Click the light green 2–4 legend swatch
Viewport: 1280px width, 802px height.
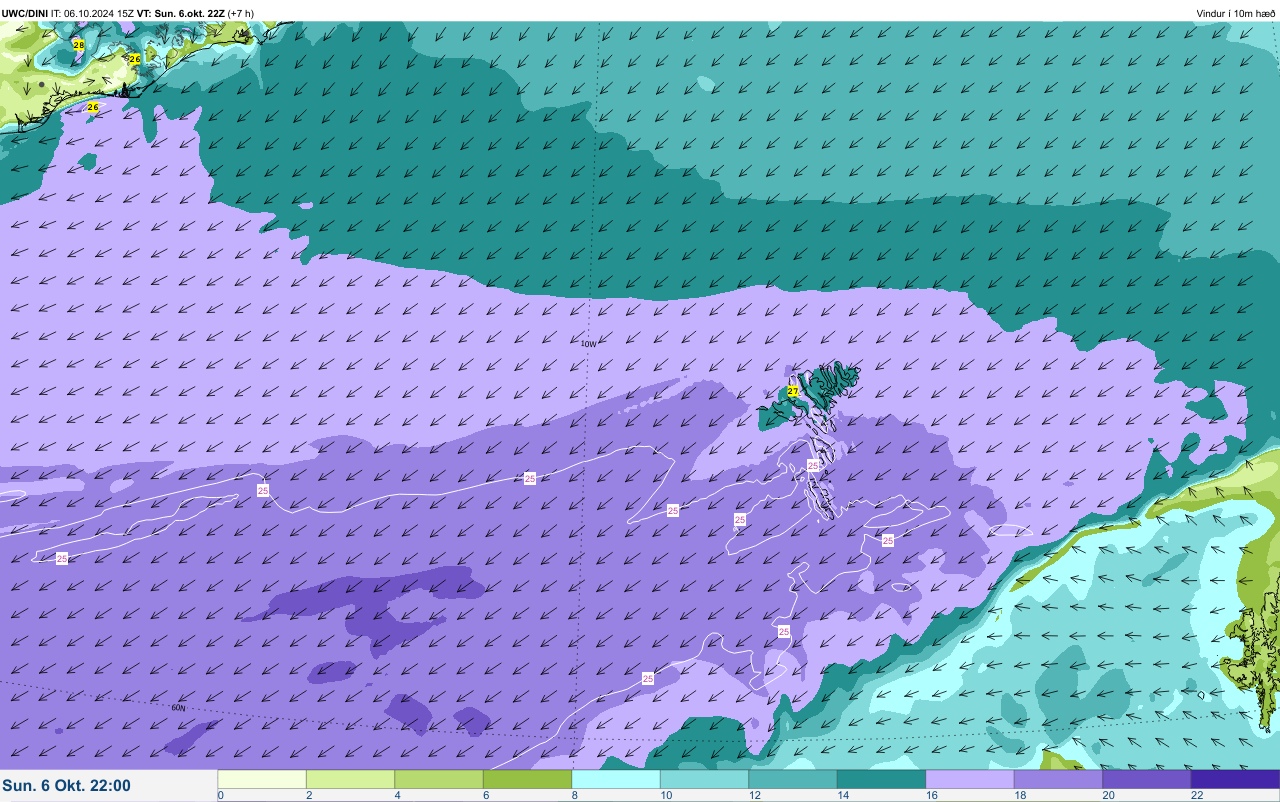click(x=350, y=779)
